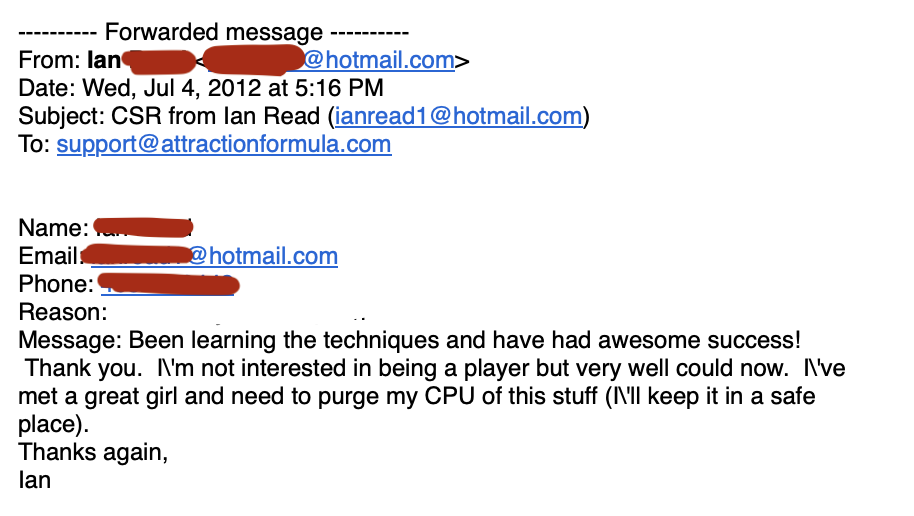Click the Ian signature at the bottom

34,480
